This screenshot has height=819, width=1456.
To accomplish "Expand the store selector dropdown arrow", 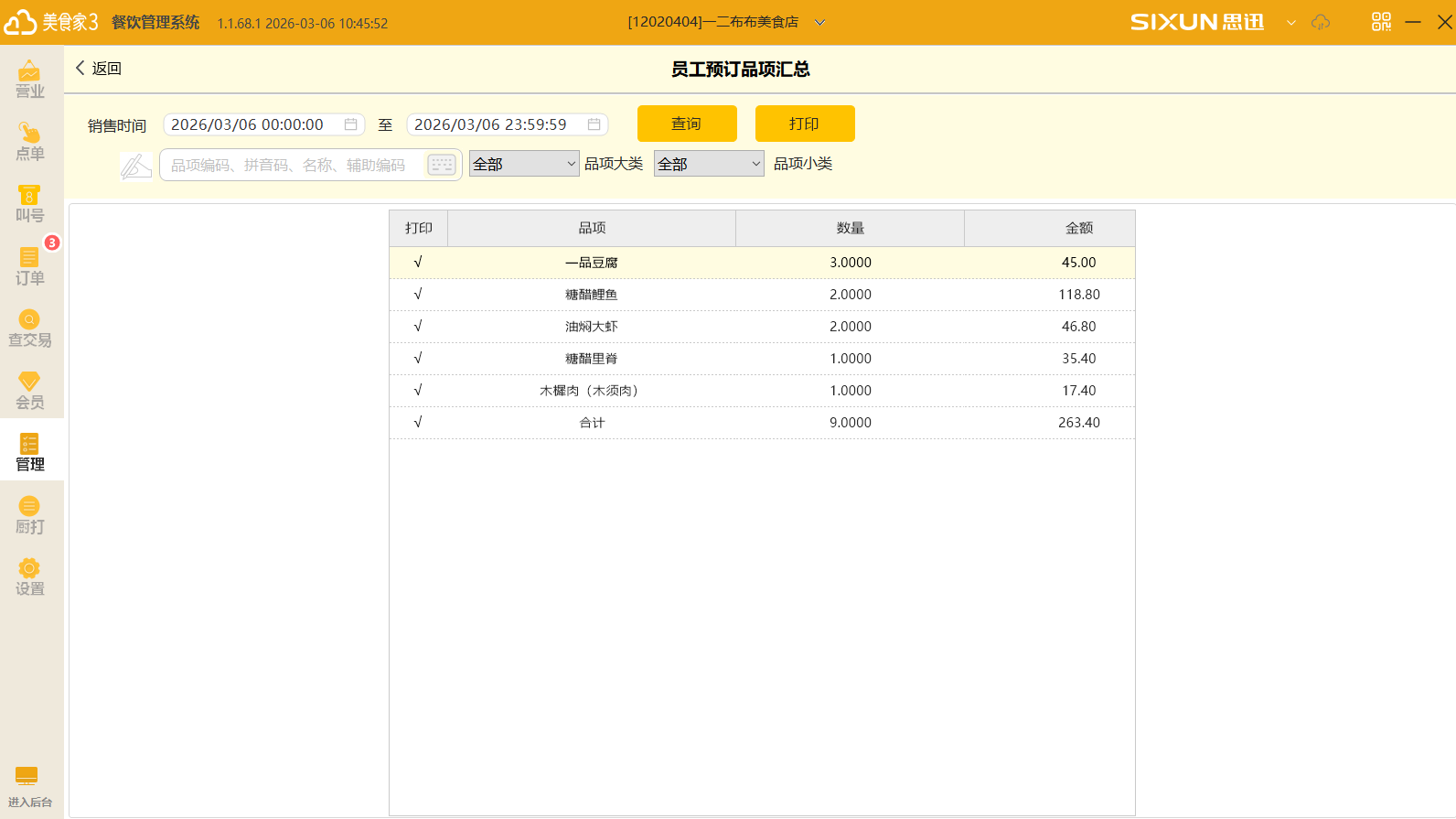I will (x=820, y=23).
